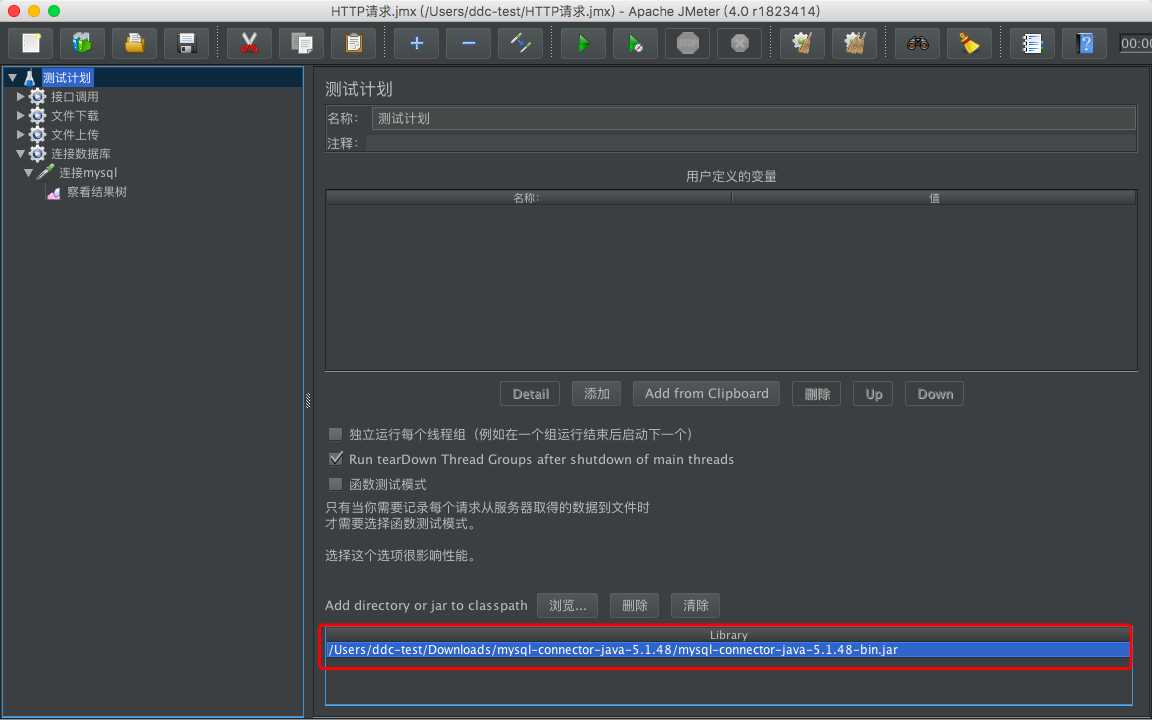
Task: Click the Cut scissors icon
Action: tap(249, 43)
